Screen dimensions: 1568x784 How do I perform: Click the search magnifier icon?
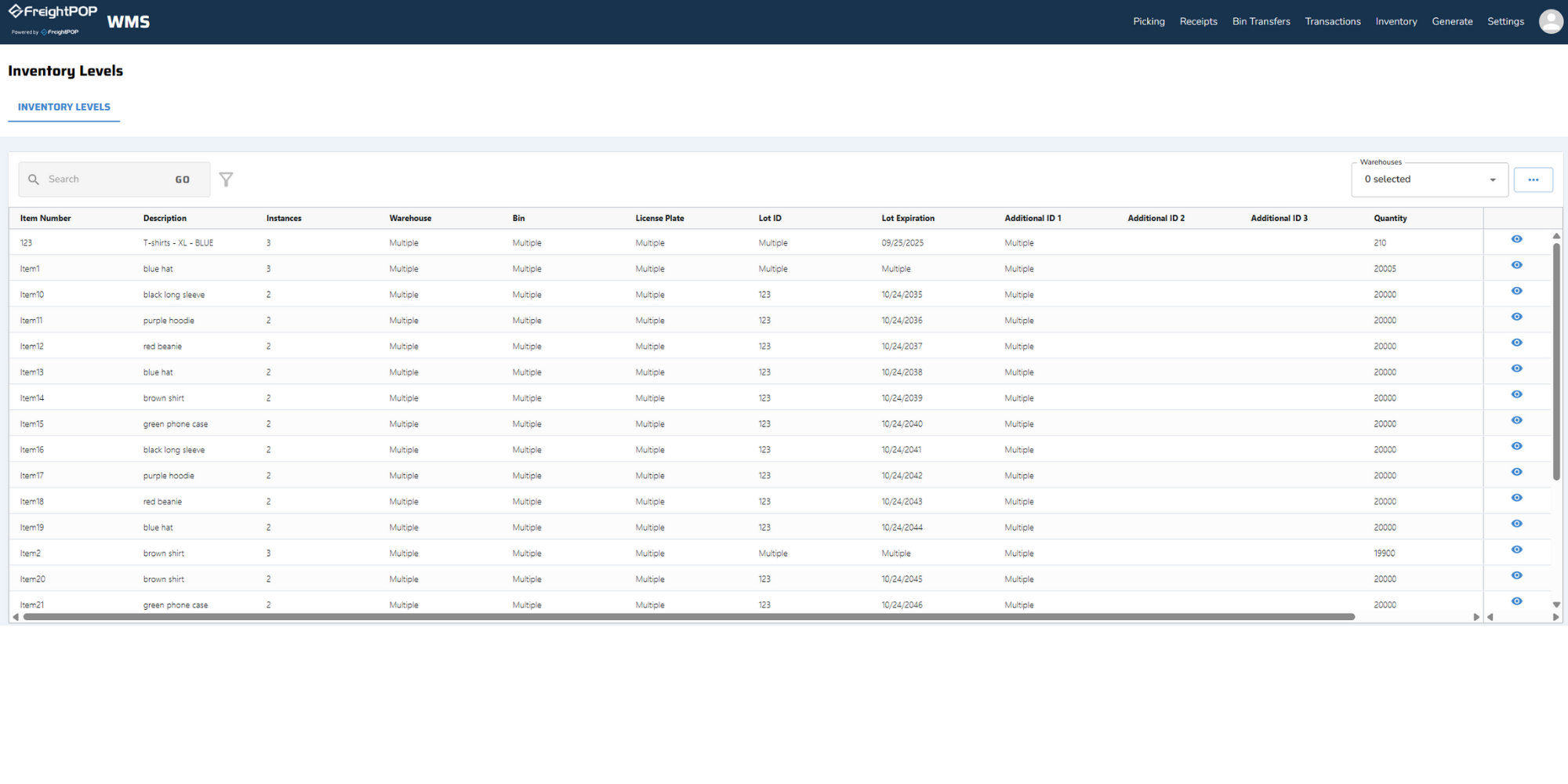tap(34, 180)
